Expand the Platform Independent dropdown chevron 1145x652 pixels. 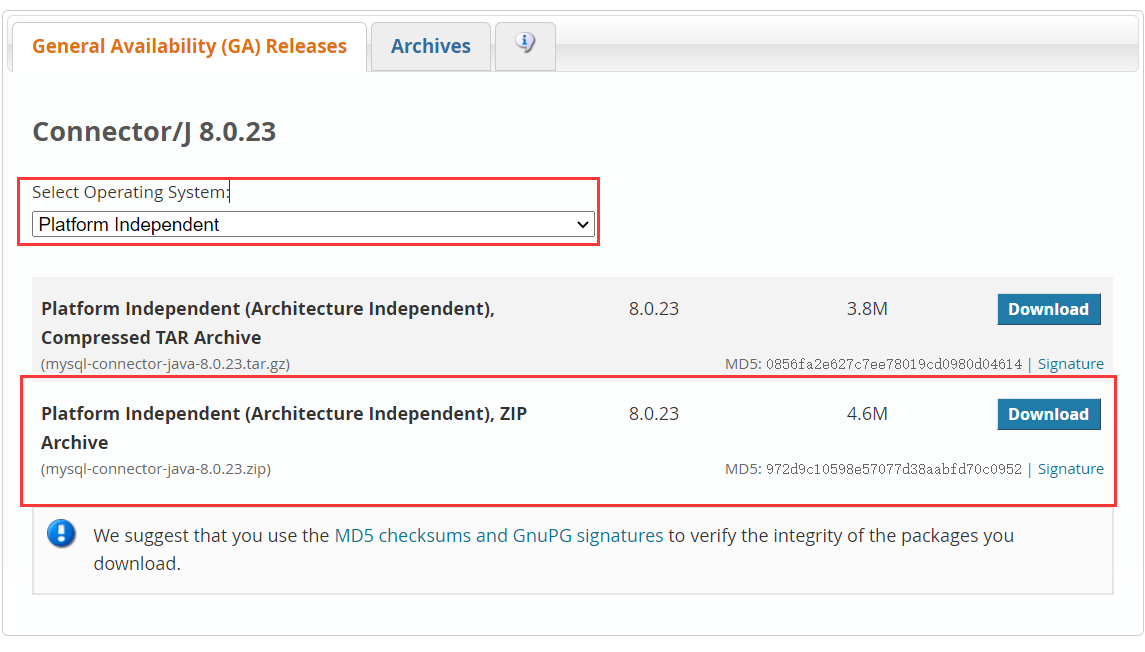583,224
